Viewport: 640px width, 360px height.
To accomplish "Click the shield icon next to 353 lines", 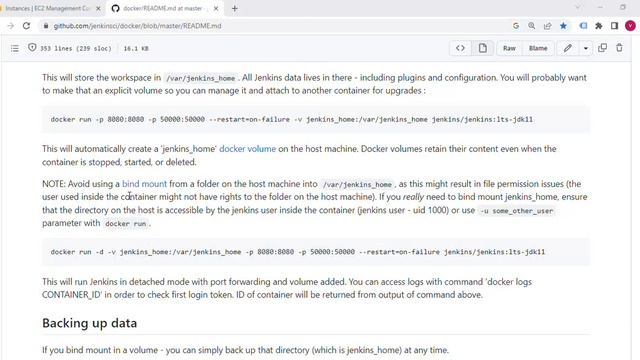I will click(32, 48).
